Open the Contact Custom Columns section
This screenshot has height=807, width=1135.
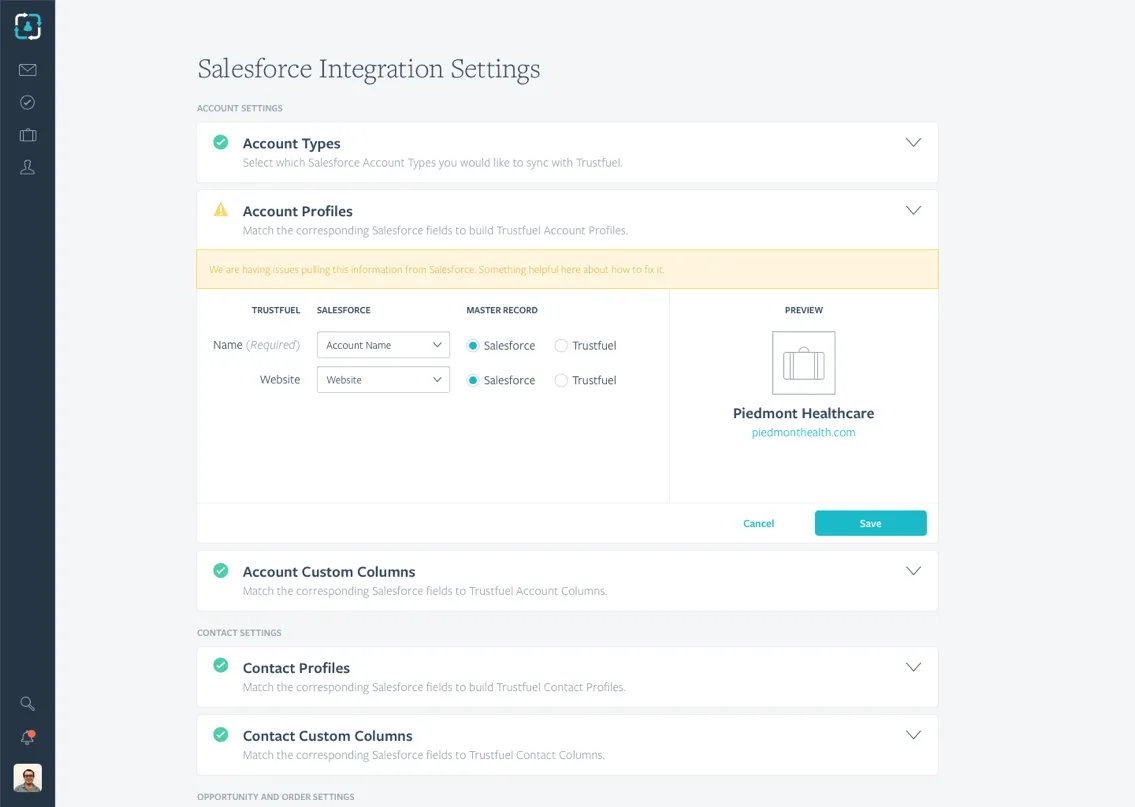pos(913,734)
